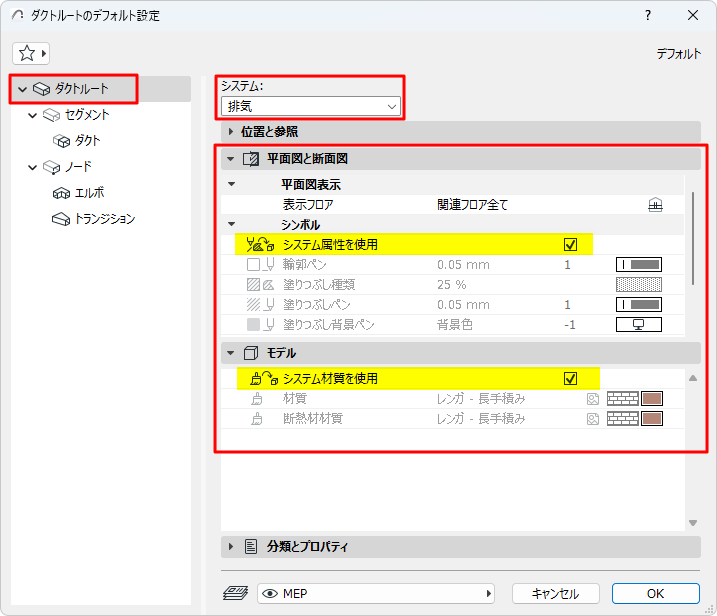Image resolution: width=717 pixels, height=616 pixels.
Task: Collapse the 平面図表示 group
Action: pos(231,184)
